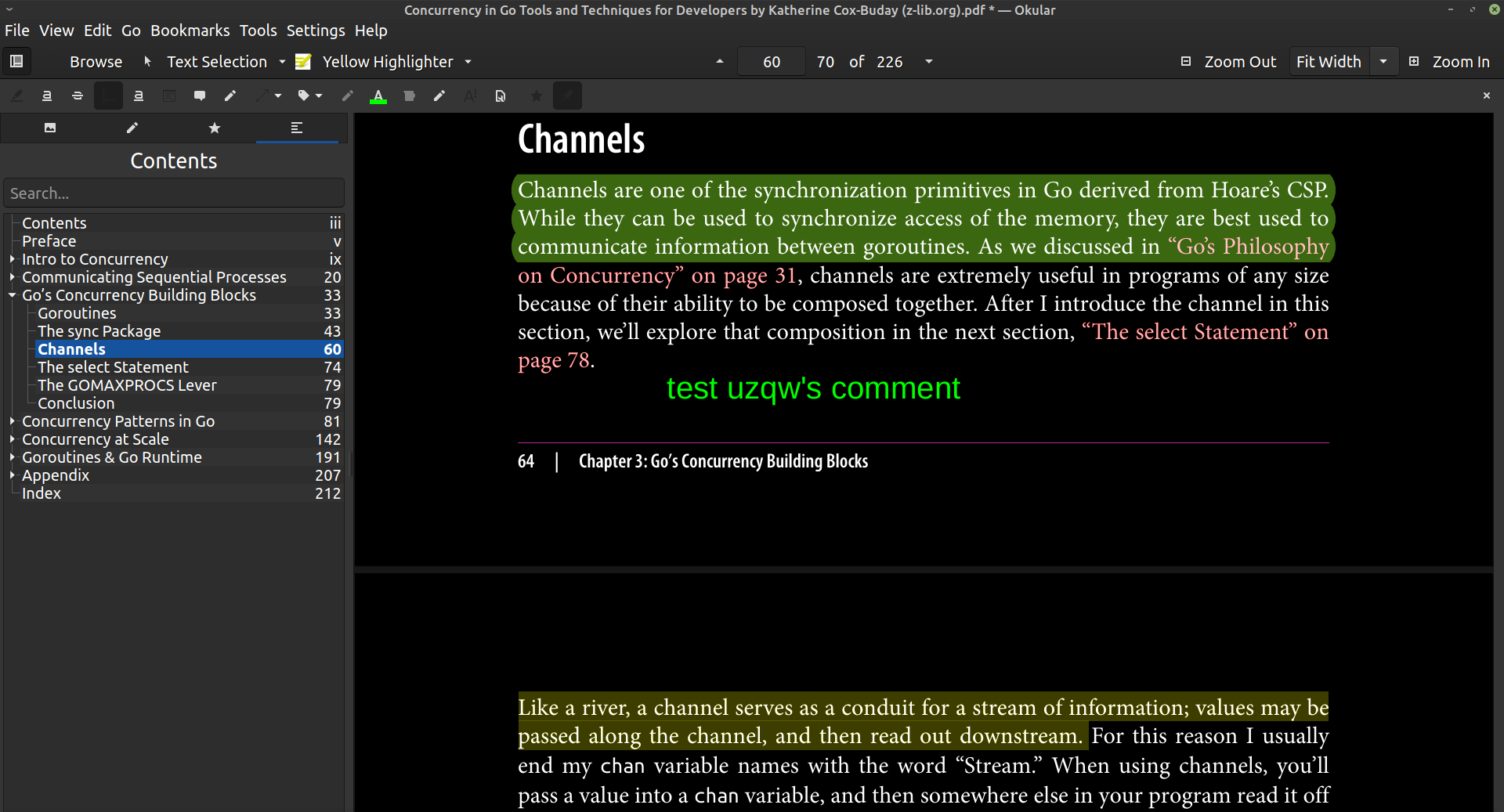Screen dimensions: 1504x812
Task: Follow the "The select Statement" link
Action: tap(1189, 332)
